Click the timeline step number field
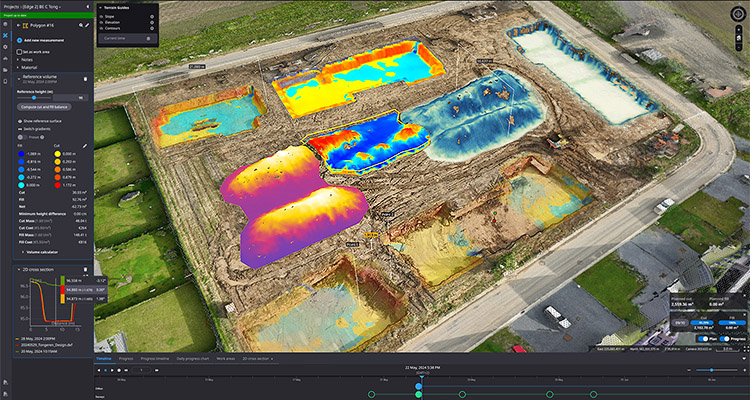750x400 pixels. coord(141,370)
